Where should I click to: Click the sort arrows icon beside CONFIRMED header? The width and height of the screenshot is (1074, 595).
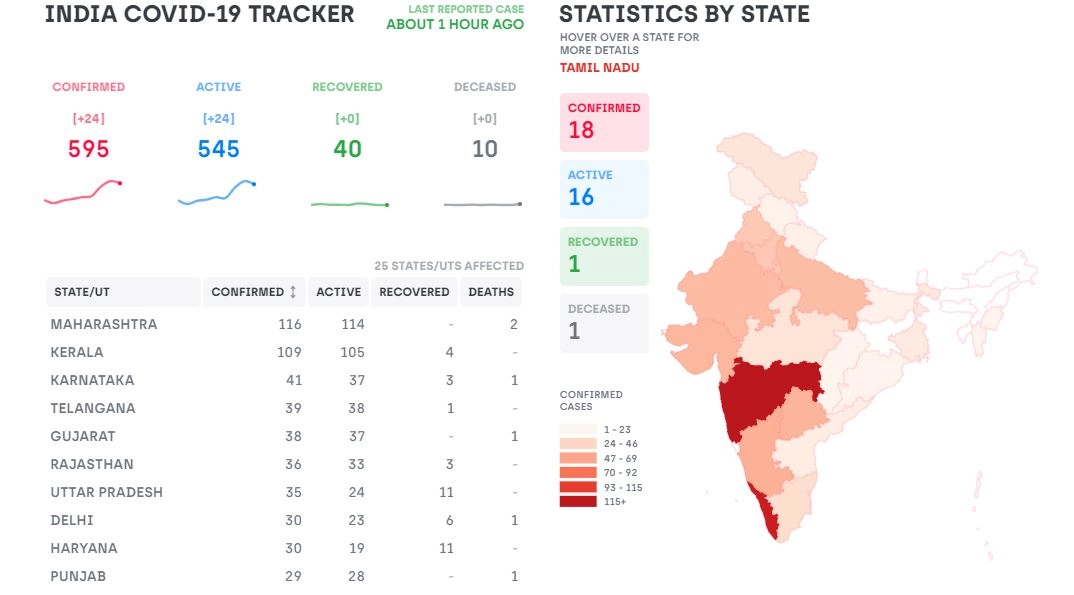[x=293, y=292]
